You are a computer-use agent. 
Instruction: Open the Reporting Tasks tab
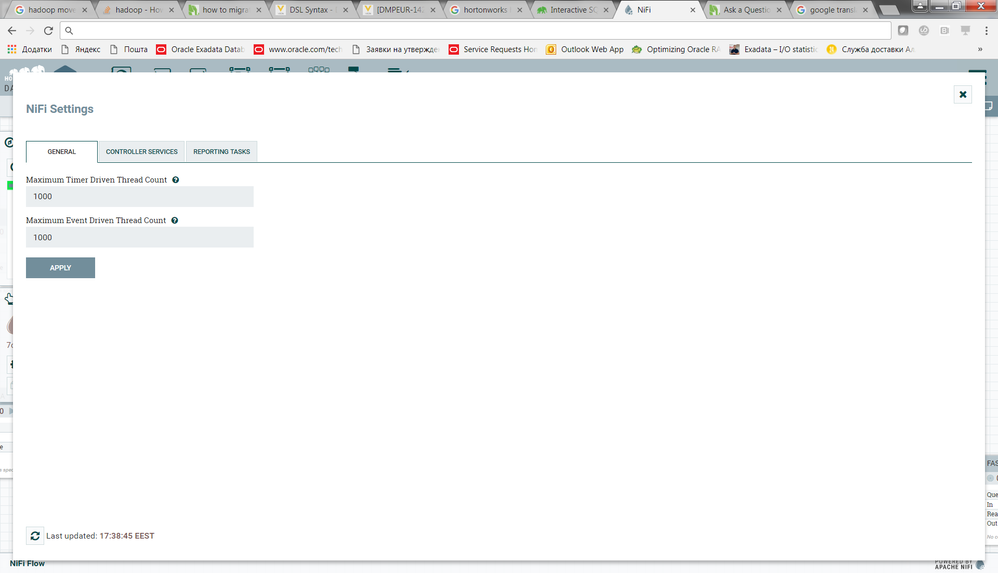coord(221,152)
